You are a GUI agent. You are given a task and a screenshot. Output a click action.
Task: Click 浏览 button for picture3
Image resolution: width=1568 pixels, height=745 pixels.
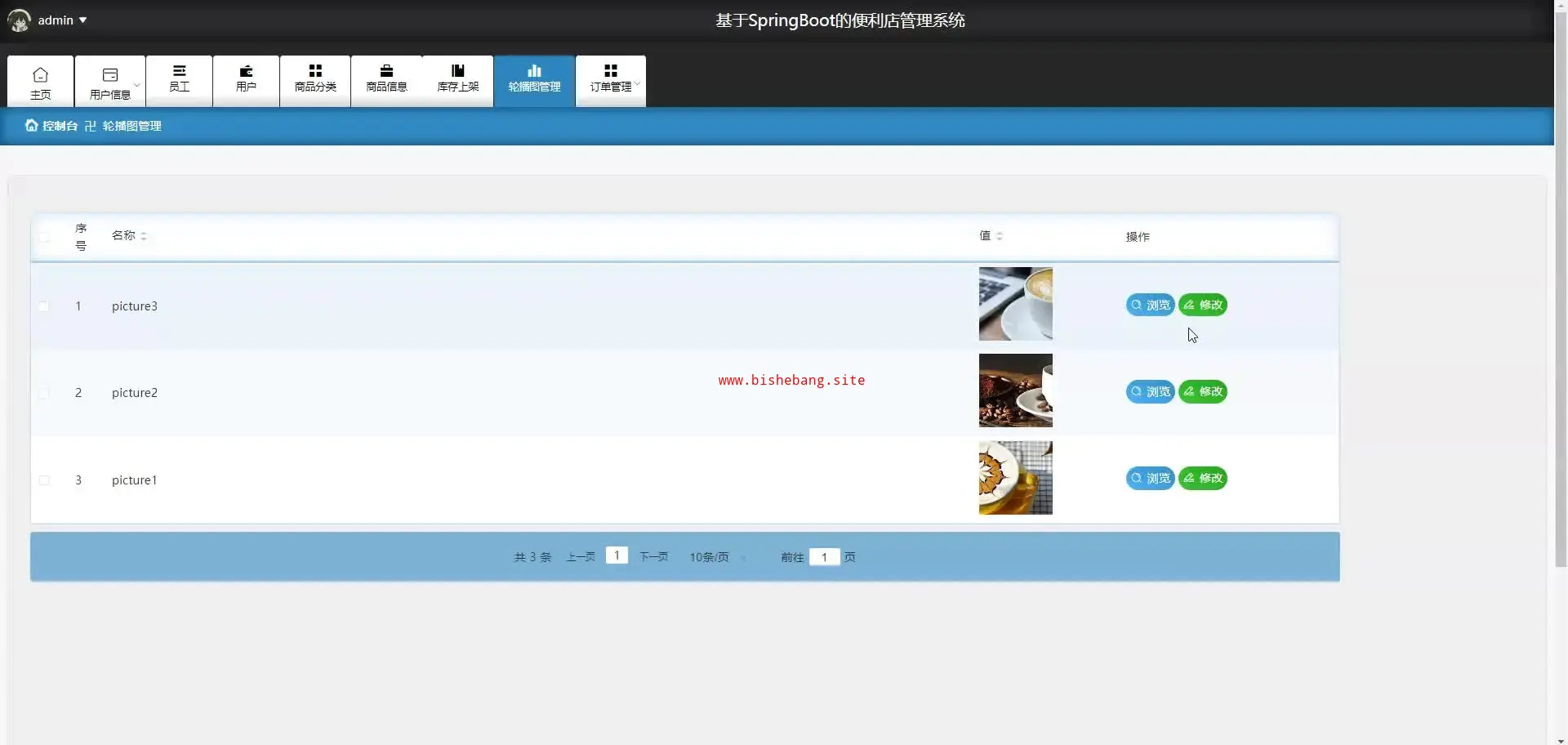pos(1150,305)
